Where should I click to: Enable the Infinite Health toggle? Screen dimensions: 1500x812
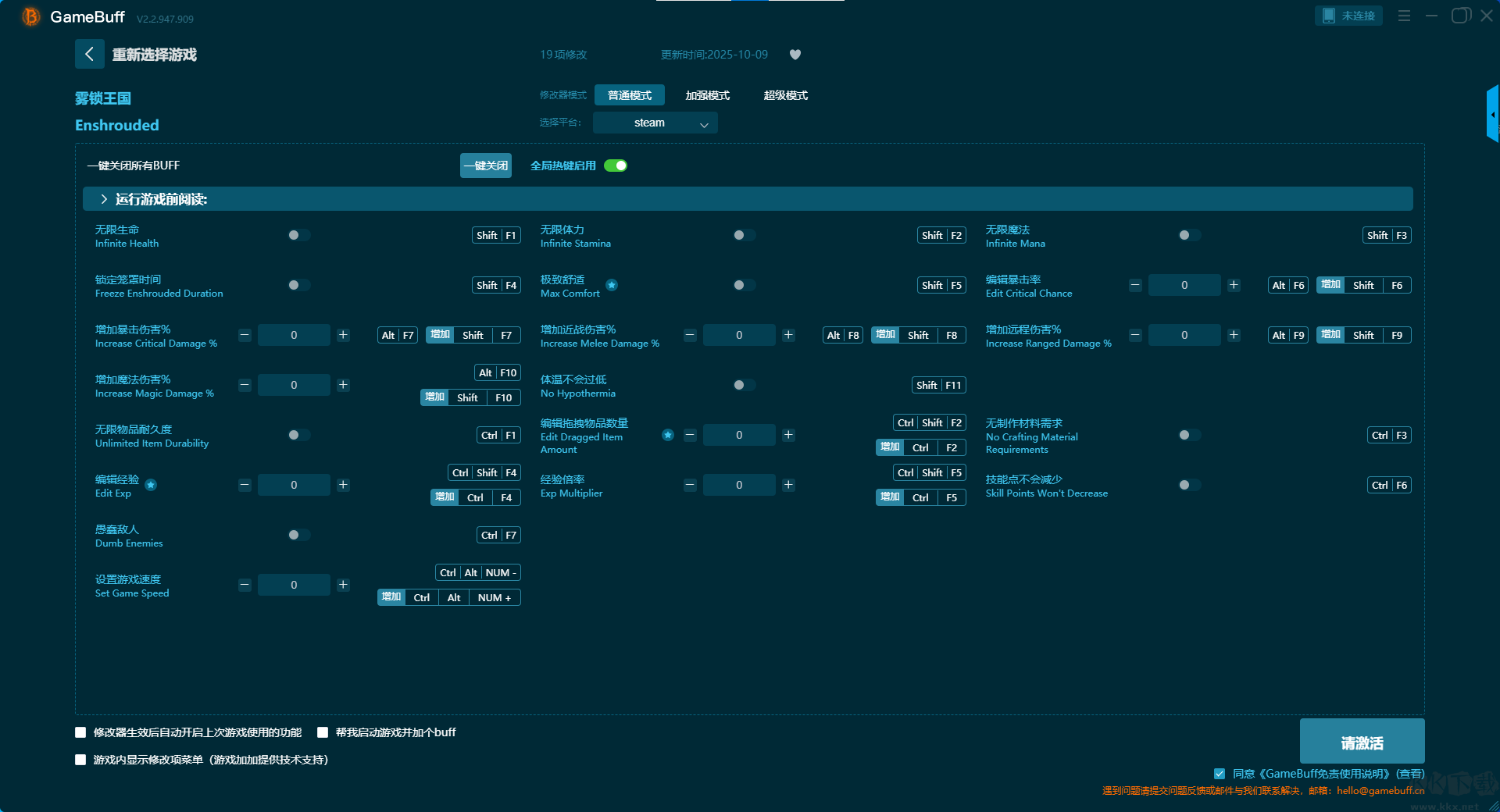point(298,235)
